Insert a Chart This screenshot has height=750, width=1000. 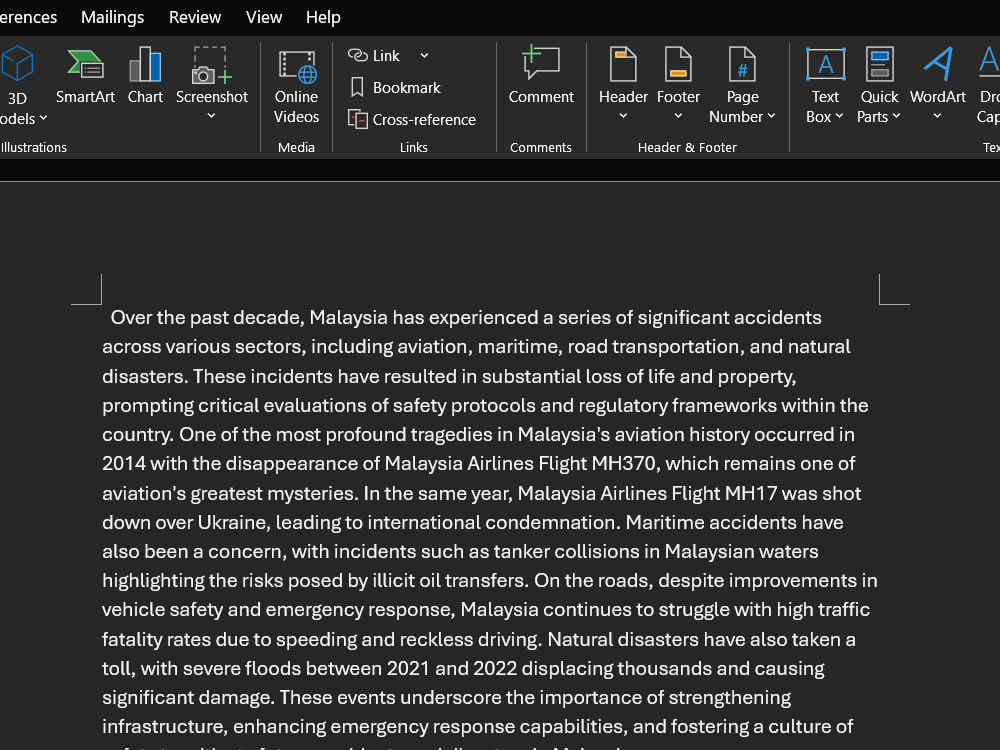(x=145, y=75)
